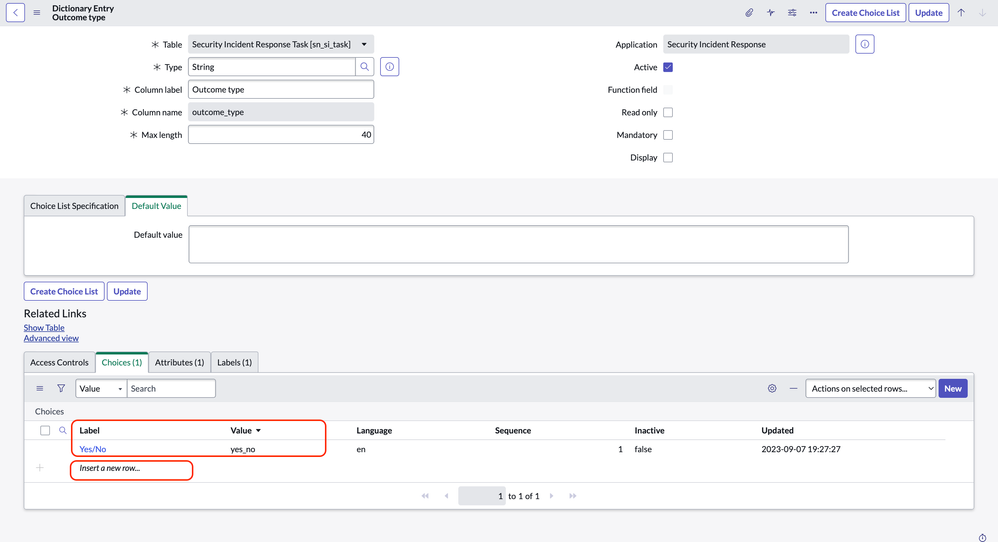
Task: Select the Default Value tab
Action: (157, 206)
